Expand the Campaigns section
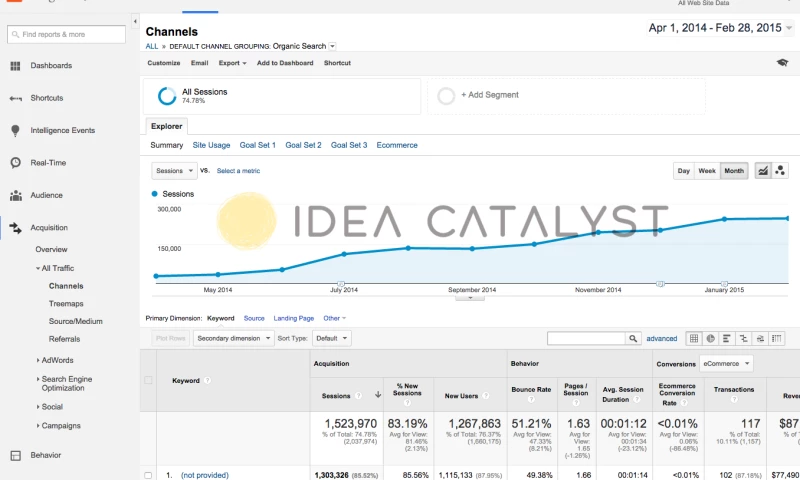Screen dimensions: 800x480 (x=38, y=425)
